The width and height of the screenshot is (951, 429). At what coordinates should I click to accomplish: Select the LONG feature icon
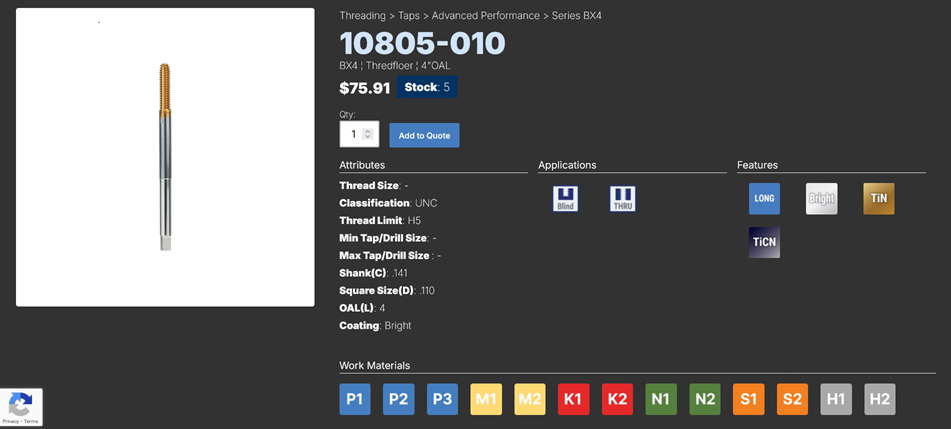tap(764, 199)
